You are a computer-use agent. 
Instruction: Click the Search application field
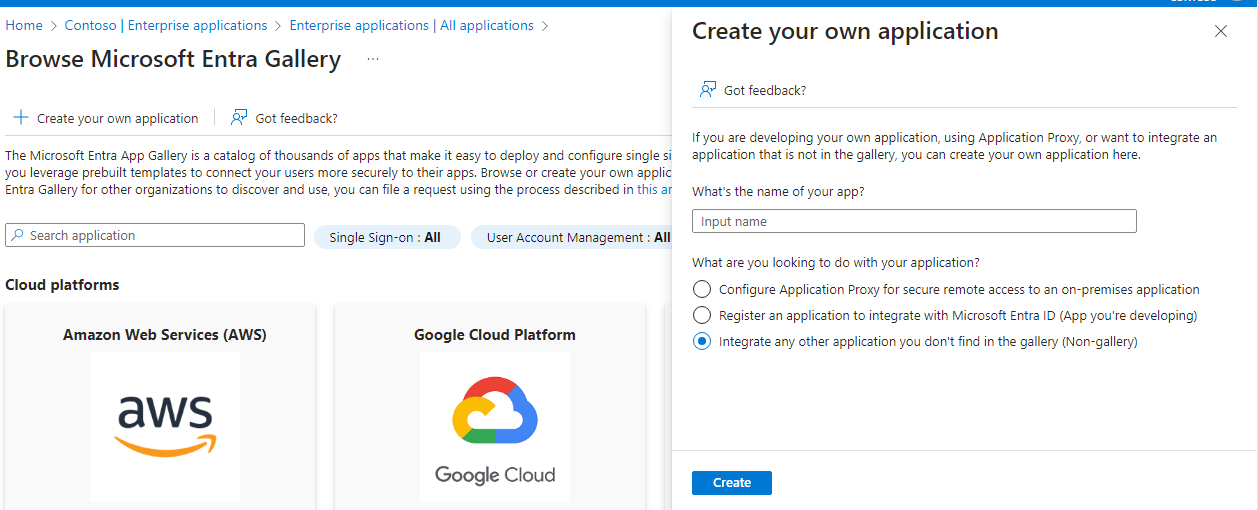155,235
